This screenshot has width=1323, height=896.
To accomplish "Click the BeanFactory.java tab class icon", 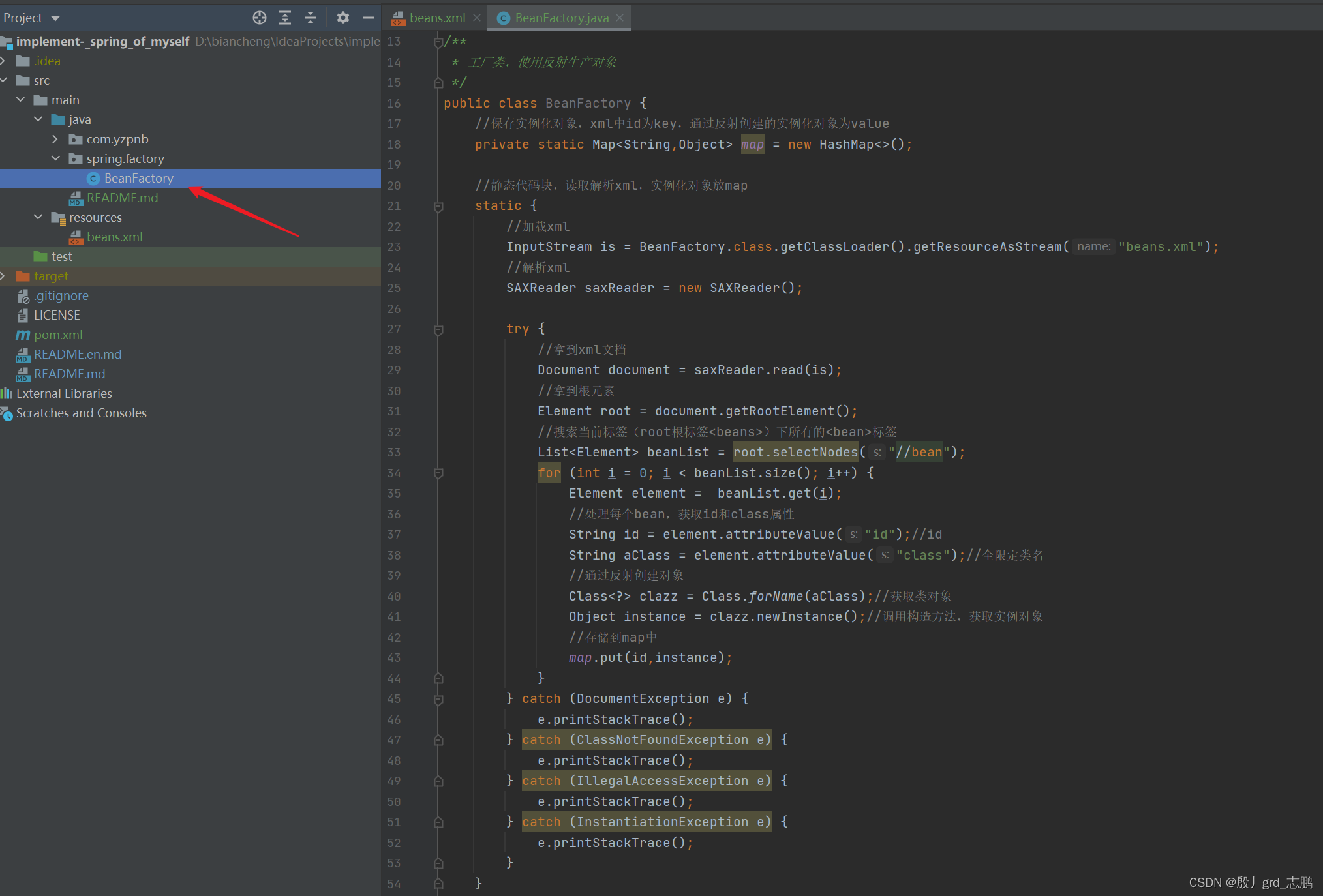I will [x=504, y=18].
